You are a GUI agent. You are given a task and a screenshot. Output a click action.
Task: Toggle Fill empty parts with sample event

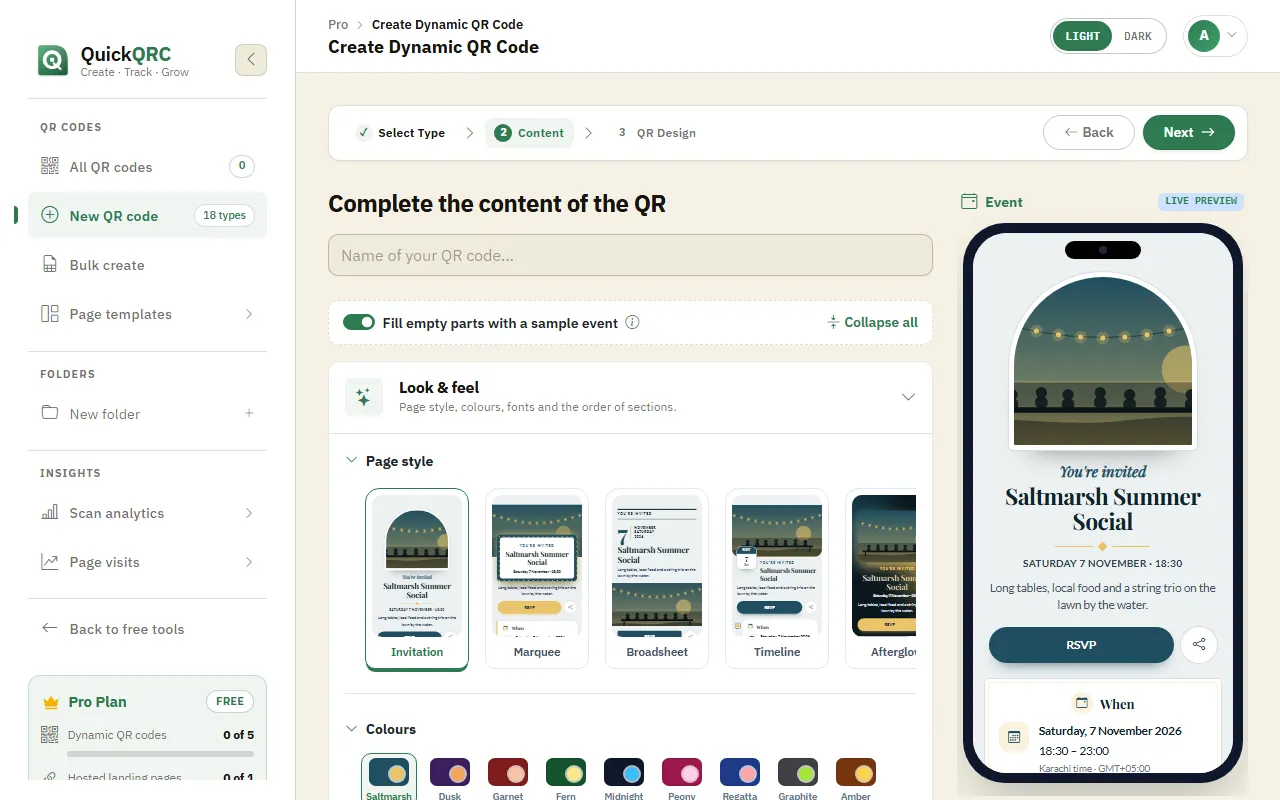[359, 322]
